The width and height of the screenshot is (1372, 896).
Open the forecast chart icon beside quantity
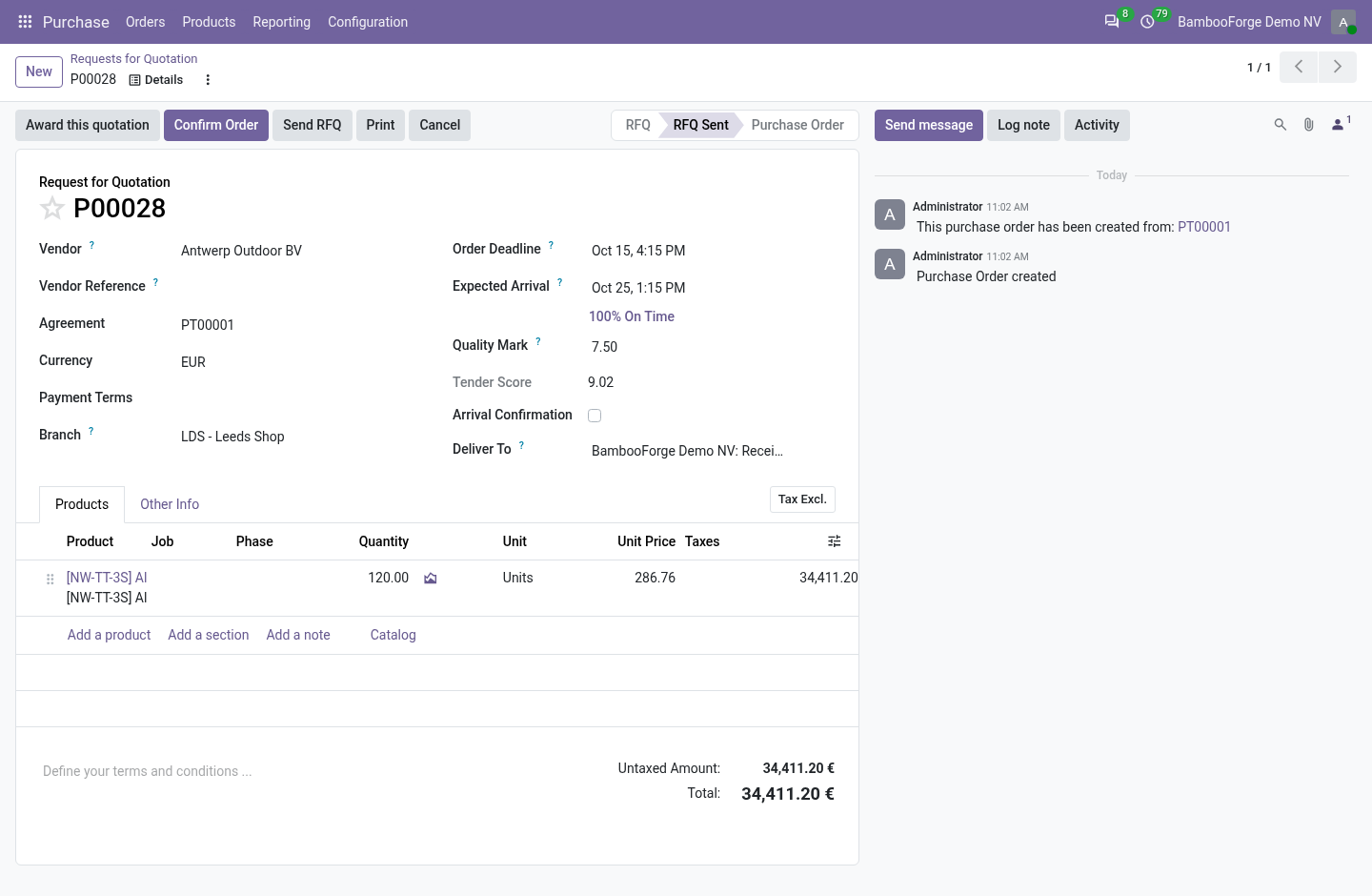(x=431, y=579)
